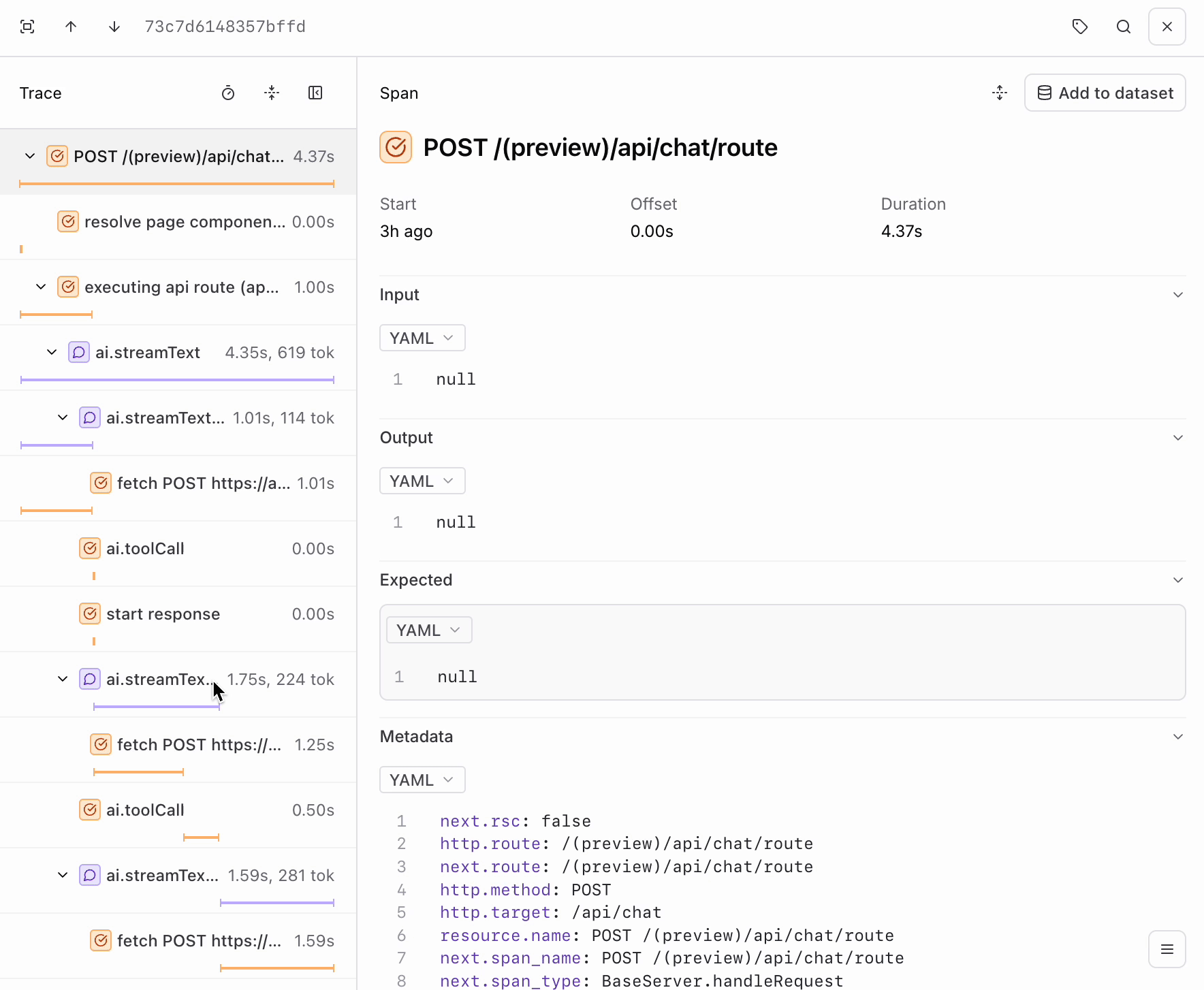The image size is (1204, 990).
Task: Collapse the Expected section chevron
Action: (x=1178, y=579)
